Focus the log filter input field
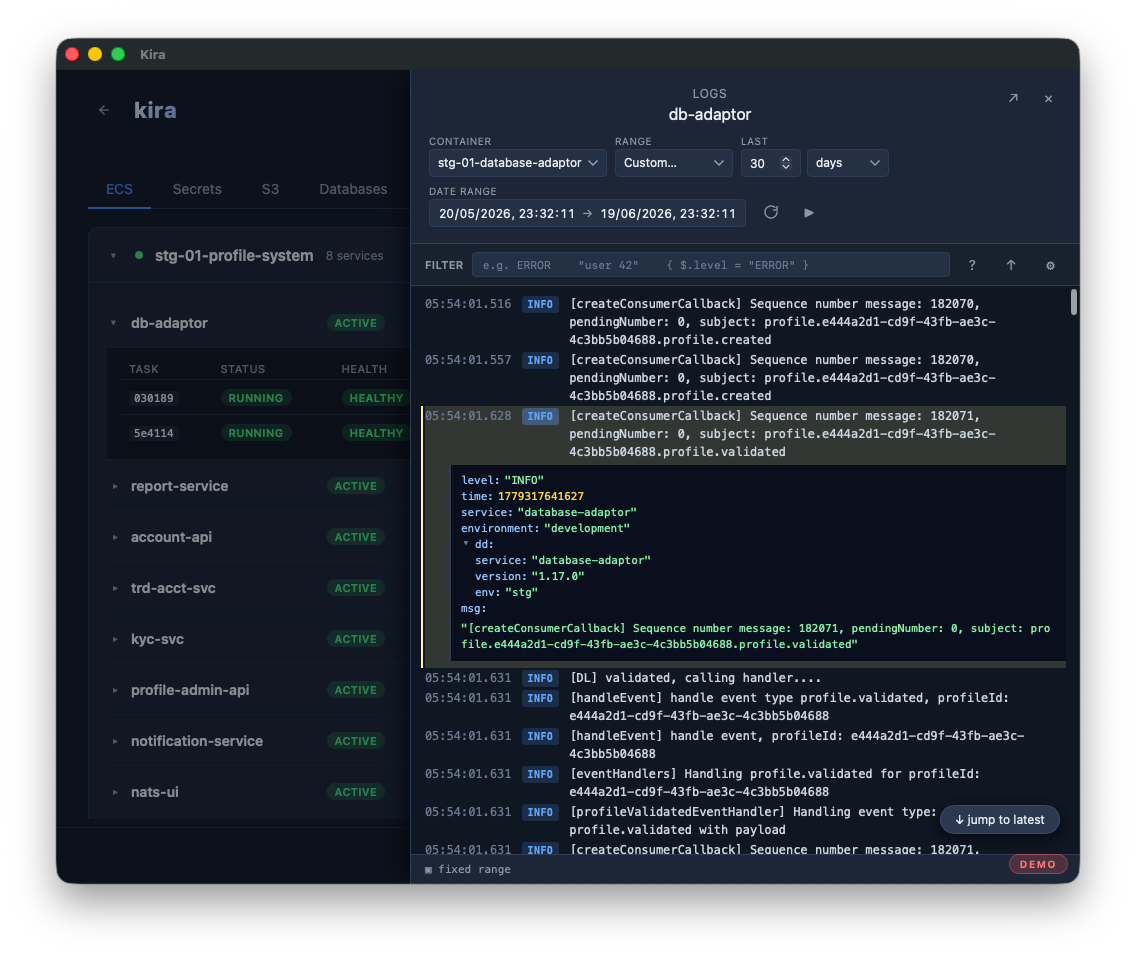The height and width of the screenshot is (958, 1136). pos(711,265)
